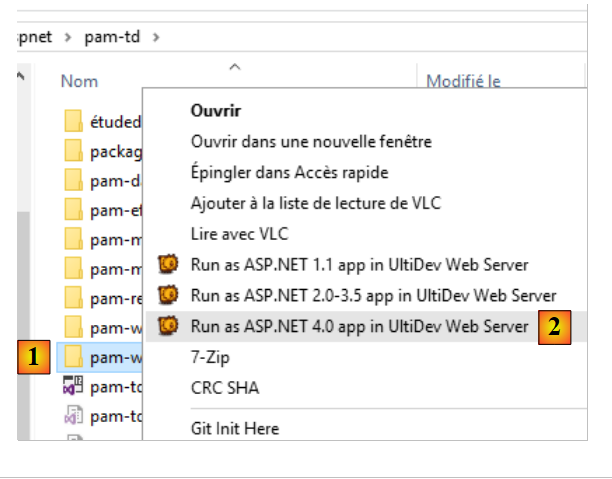612x479 pixels.
Task: Select the pam-re folder icon
Action: point(73,297)
